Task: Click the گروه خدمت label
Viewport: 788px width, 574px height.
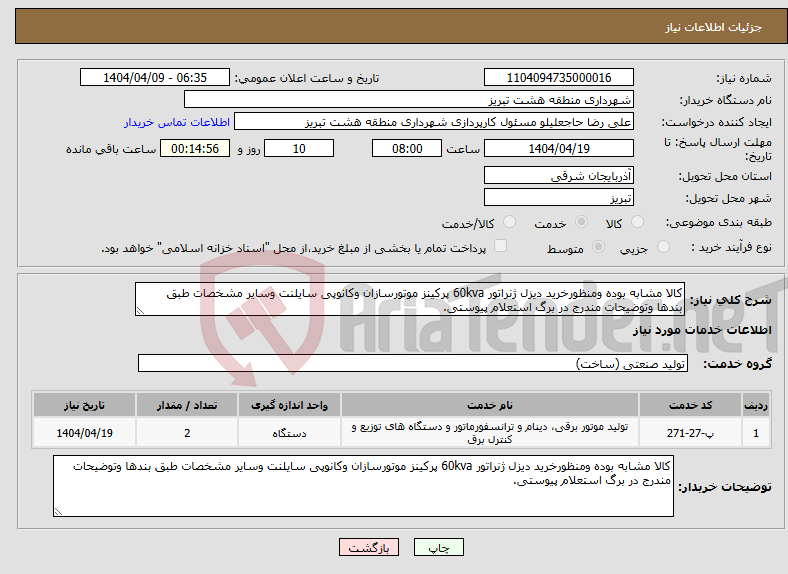Action: [737, 364]
